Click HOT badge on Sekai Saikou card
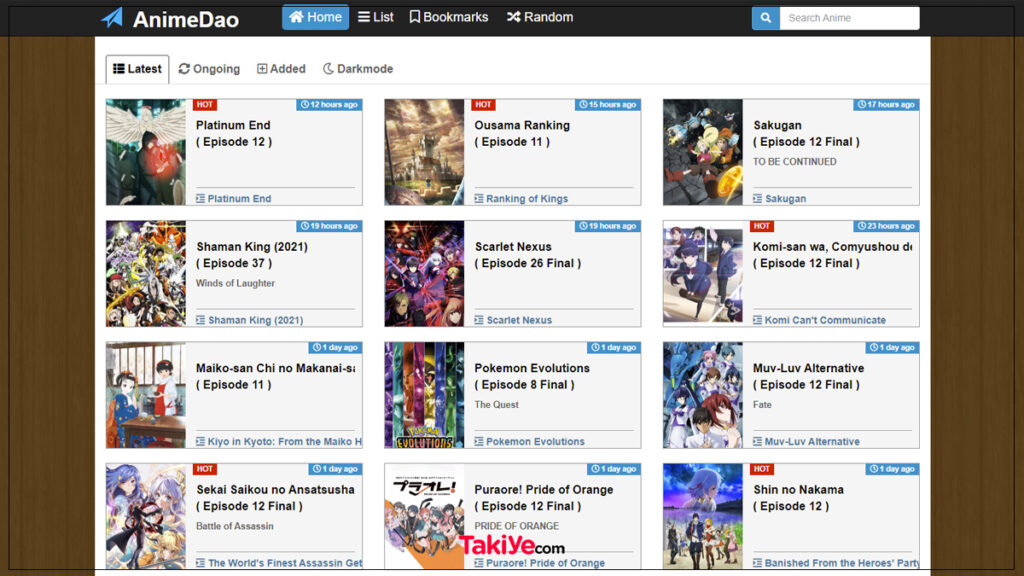The width and height of the screenshot is (1024, 576). (x=204, y=469)
